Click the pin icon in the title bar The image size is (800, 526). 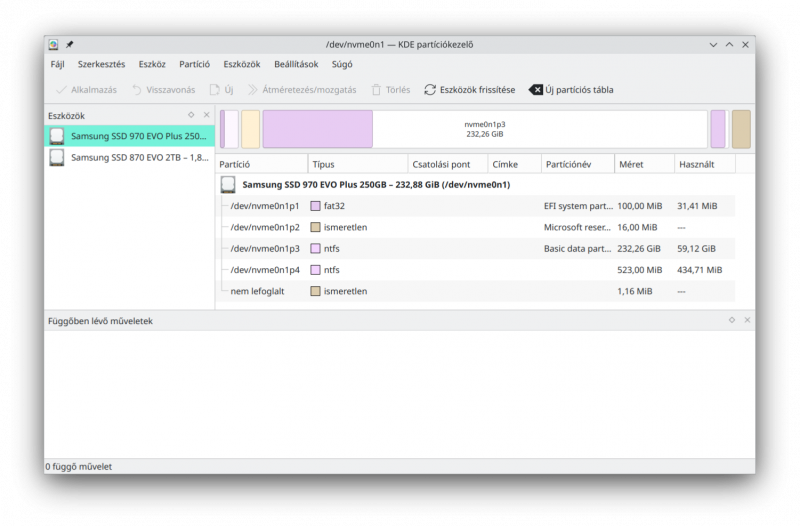69,45
